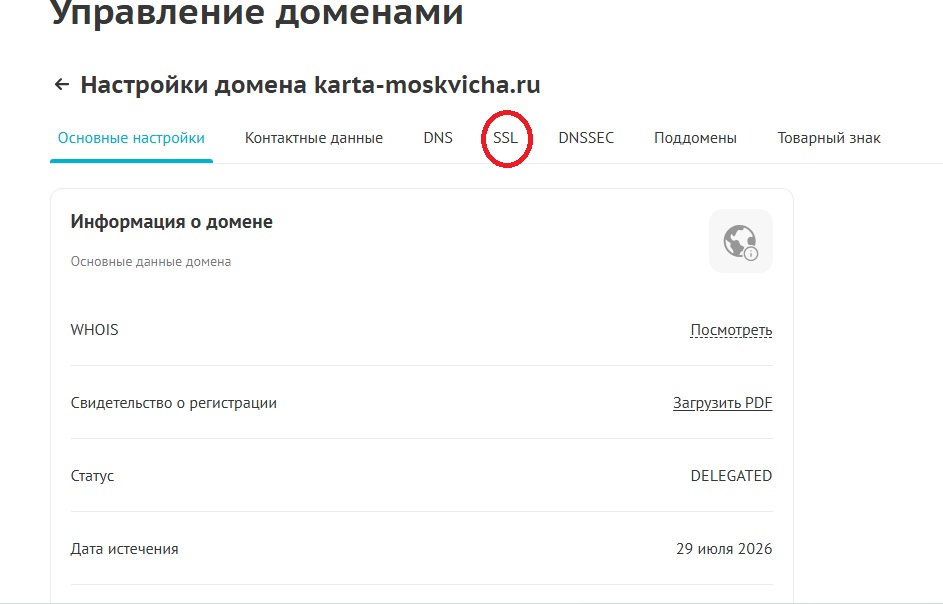Click the Загрузить PDF link
Viewport: 943px width, 604px height.
[x=722, y=403]
